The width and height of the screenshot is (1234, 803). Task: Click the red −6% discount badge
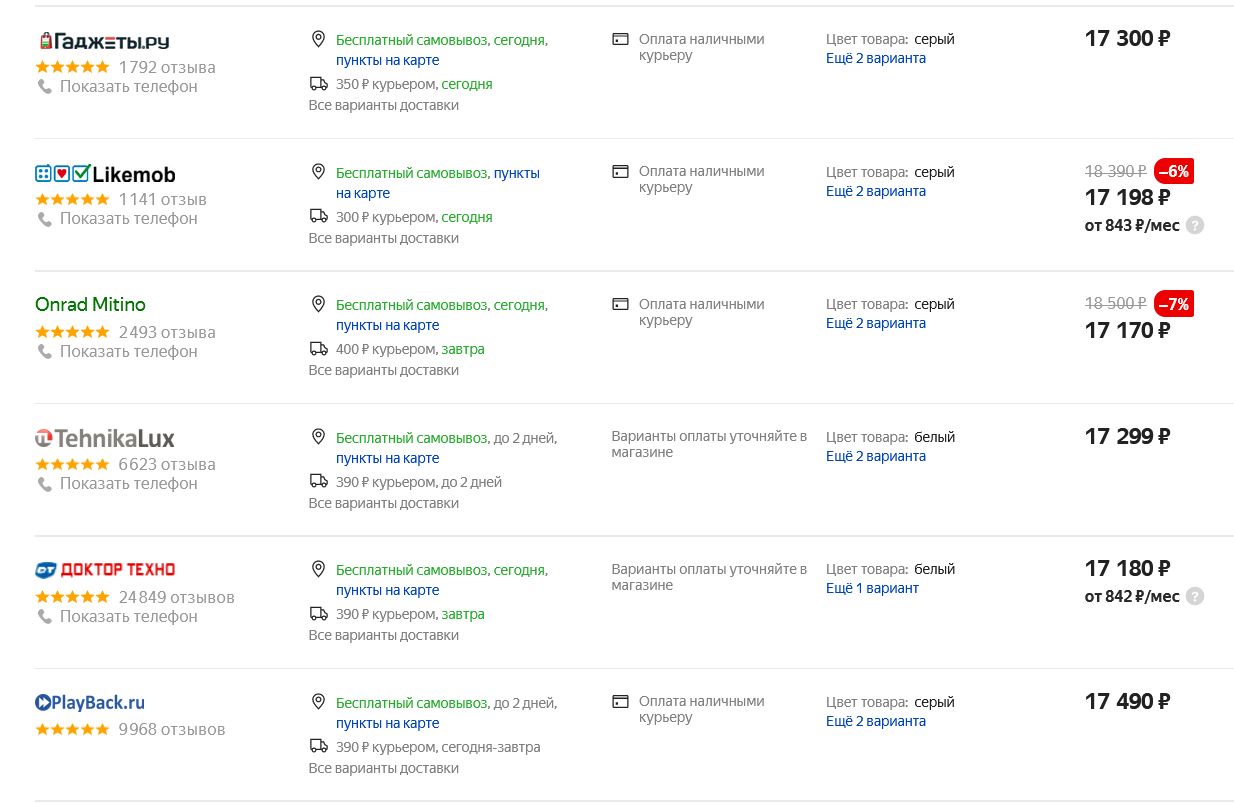click(1173, 171)
